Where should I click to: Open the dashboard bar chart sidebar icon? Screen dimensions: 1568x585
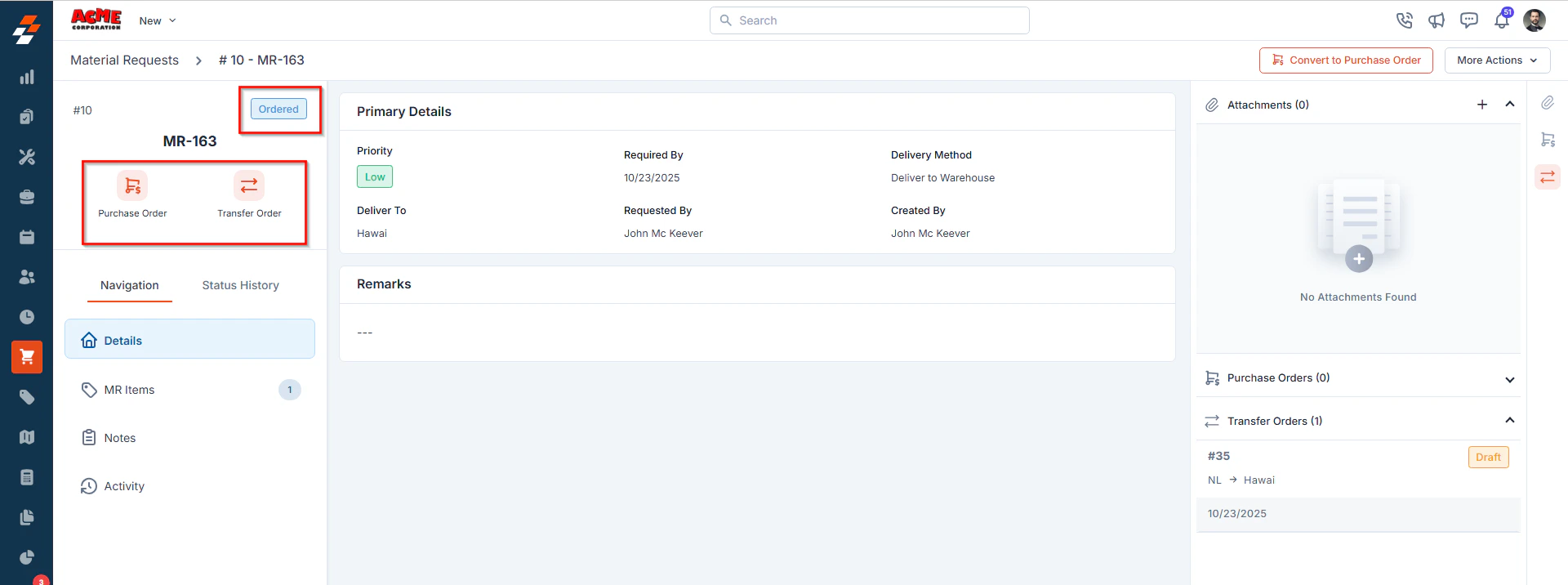(x=27, y=77)
